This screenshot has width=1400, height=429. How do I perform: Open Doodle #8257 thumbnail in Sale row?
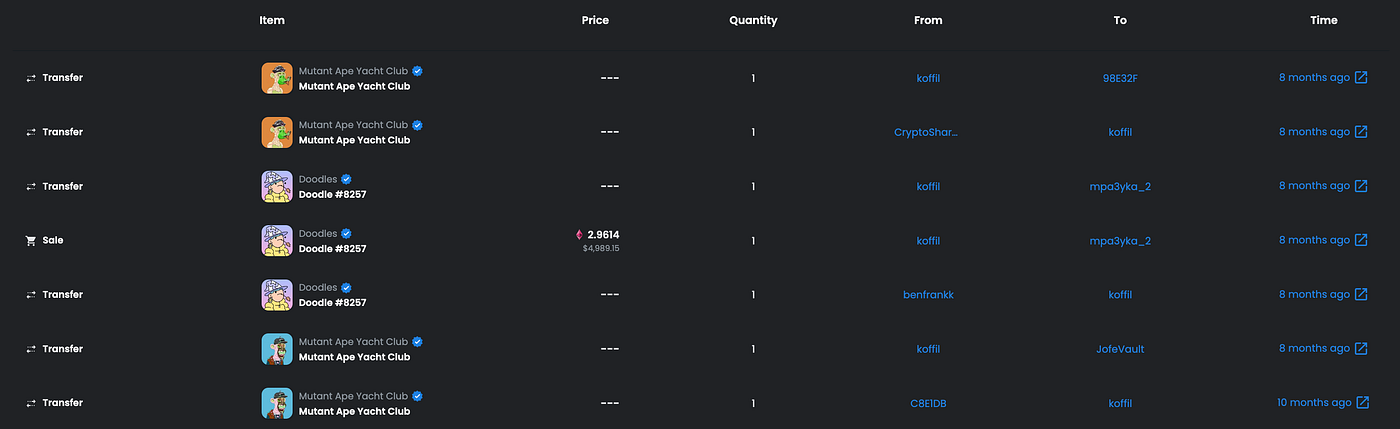[277, 240]
